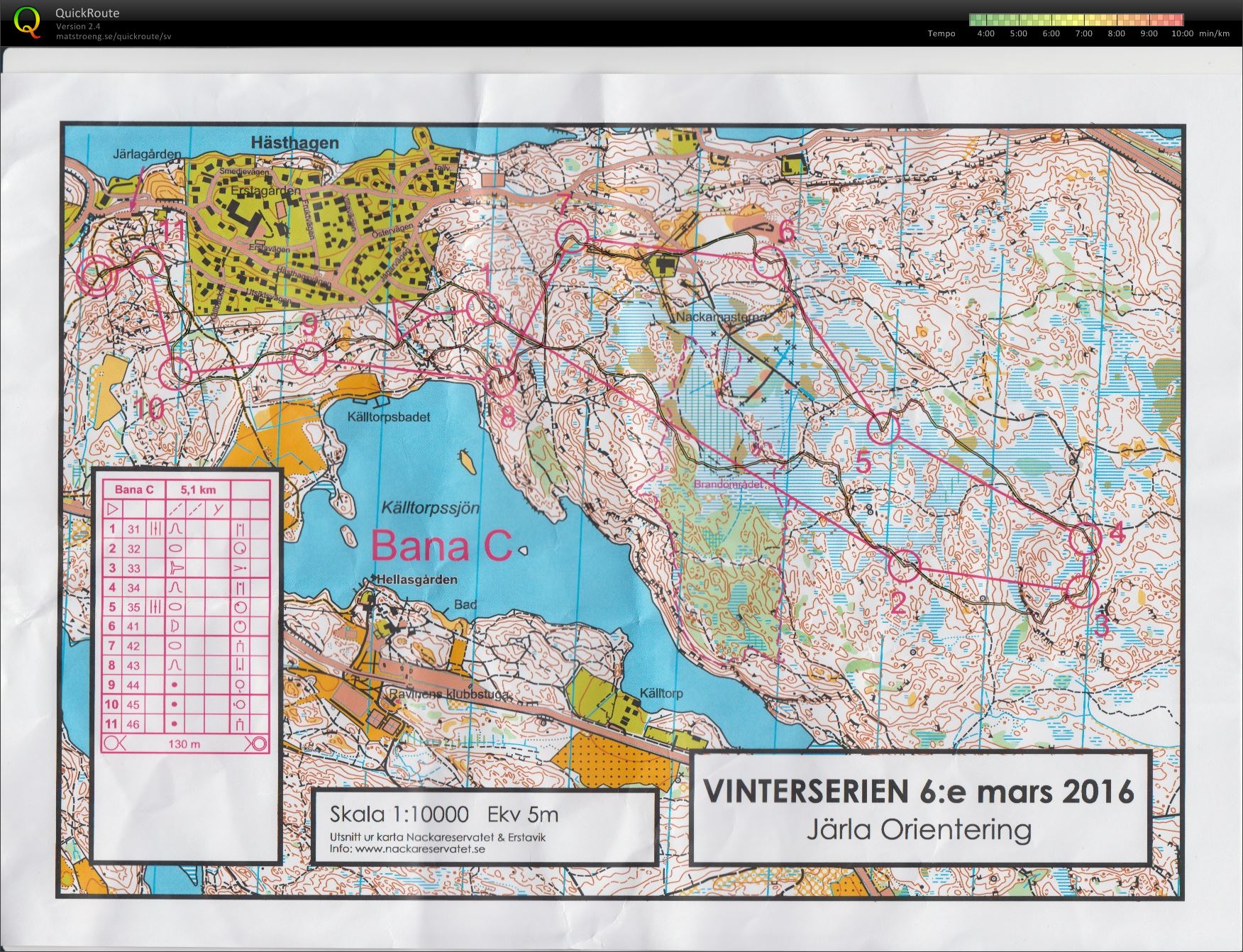Click control code 41 in the description table
Image resolution: width=1243 pixels, height=952 pixels.
coord(134,626)
